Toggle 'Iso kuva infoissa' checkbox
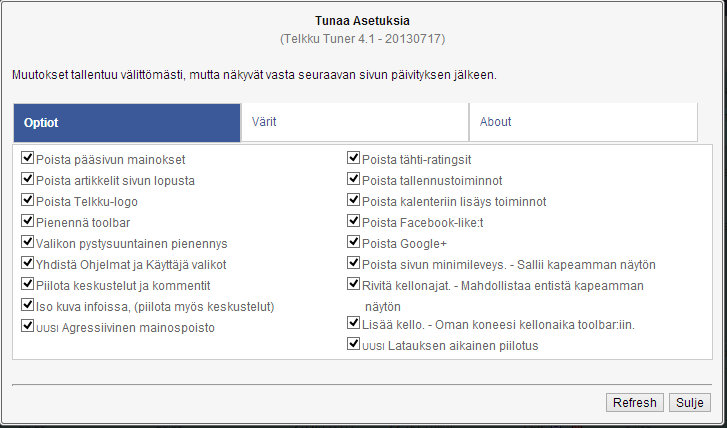 click(x=27, y=305)
